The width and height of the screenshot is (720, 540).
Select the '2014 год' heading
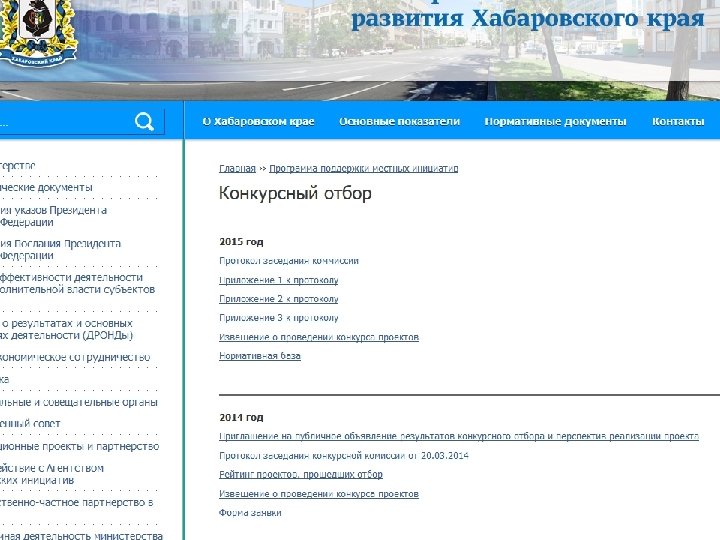[241, 418]
